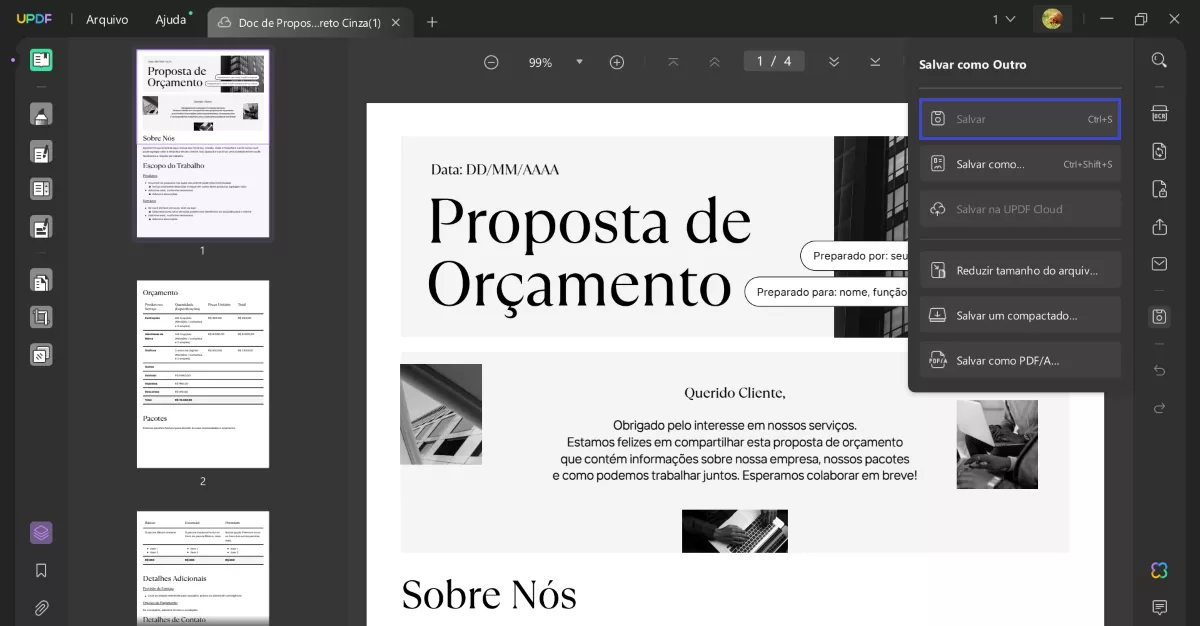The height and width of the screenshot is (626, 1200).
Task: Choose Salvar na UPDF Cloud option
Action: click(1020, 209)
